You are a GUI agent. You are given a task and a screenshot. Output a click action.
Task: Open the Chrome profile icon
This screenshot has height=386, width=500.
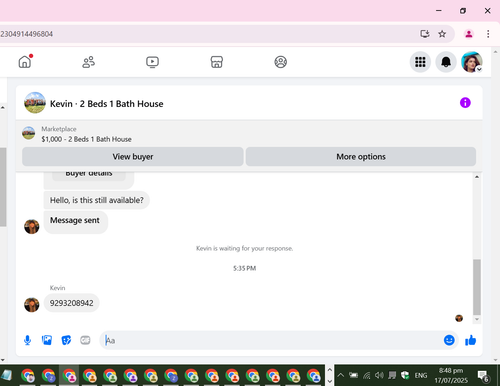coord(469,34)
